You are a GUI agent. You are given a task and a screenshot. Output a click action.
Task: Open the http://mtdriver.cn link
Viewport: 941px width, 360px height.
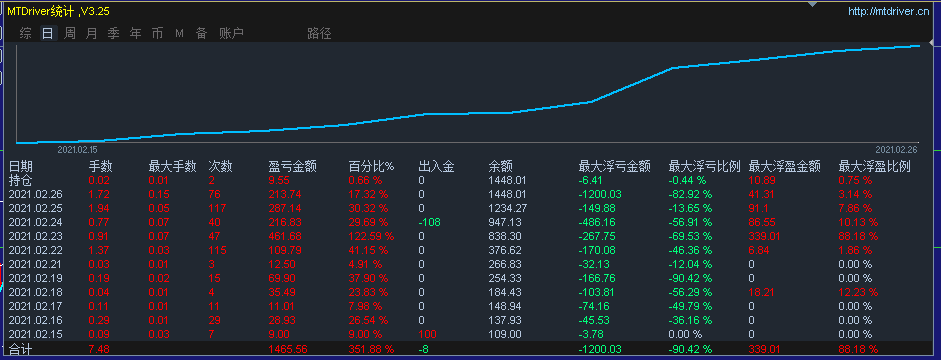click(888, 11)
